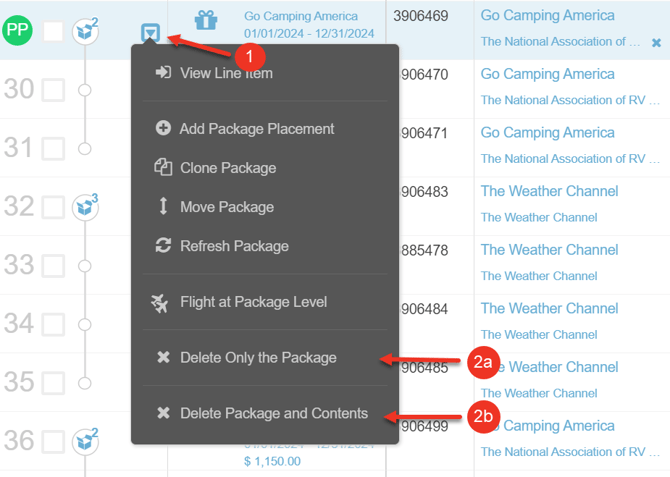Image resolution: width=670 pixels, height=477 pixels.
Task: Click the tree node circle on row 30
Action: [x=85, y=90]
